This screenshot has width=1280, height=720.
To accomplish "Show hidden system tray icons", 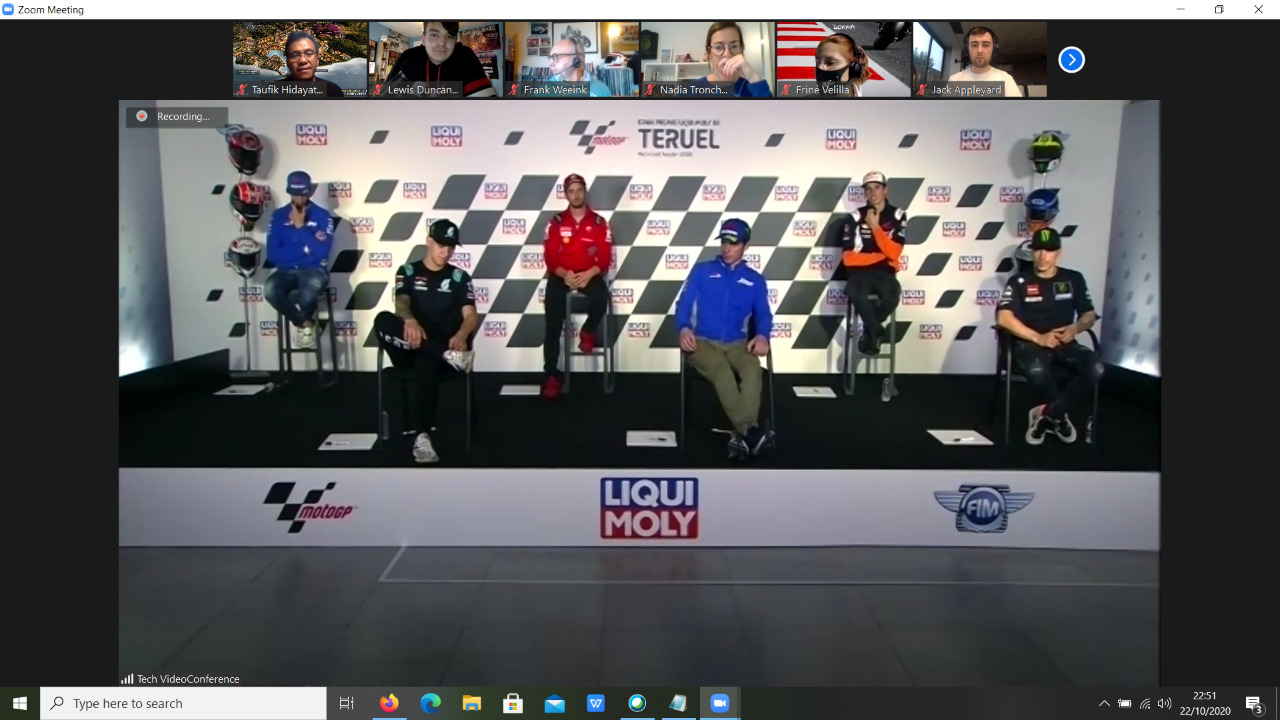I will pyautogui.click(x=1104, y=703).
